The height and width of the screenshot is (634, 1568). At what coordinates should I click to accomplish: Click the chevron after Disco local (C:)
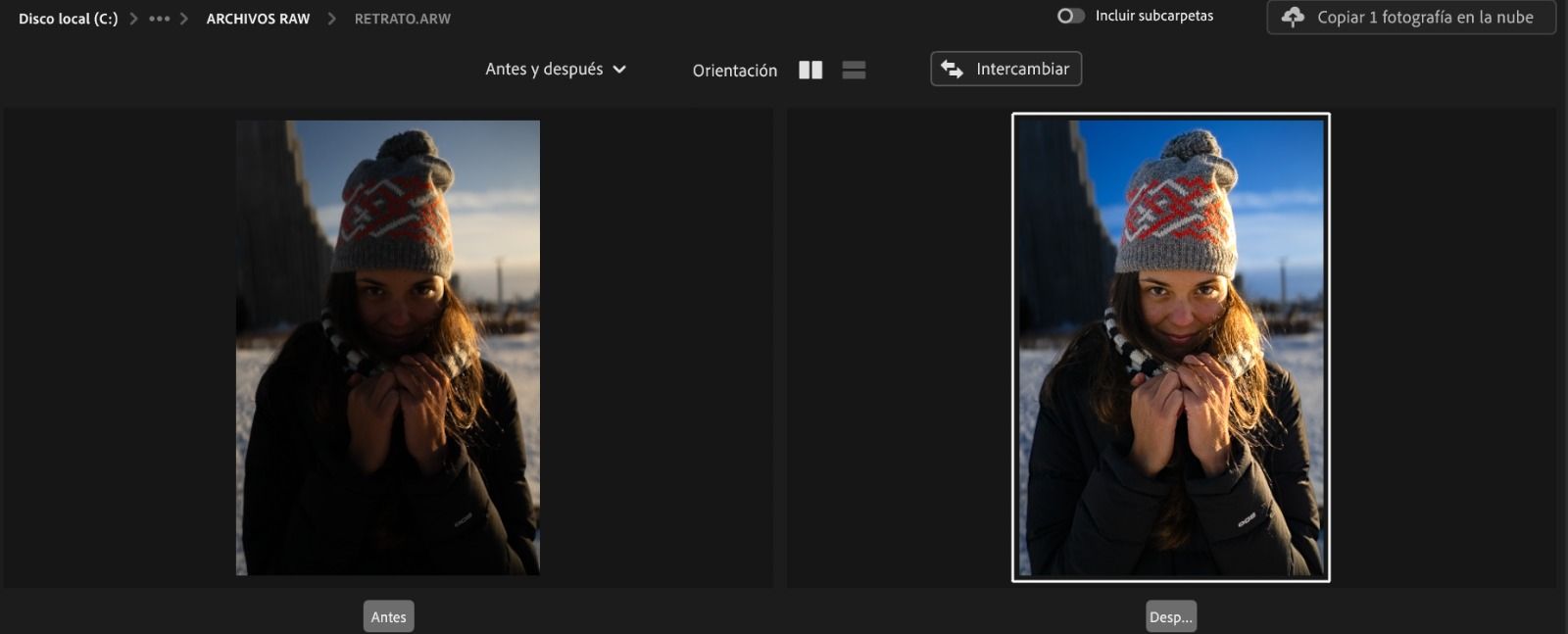point(134,19)
